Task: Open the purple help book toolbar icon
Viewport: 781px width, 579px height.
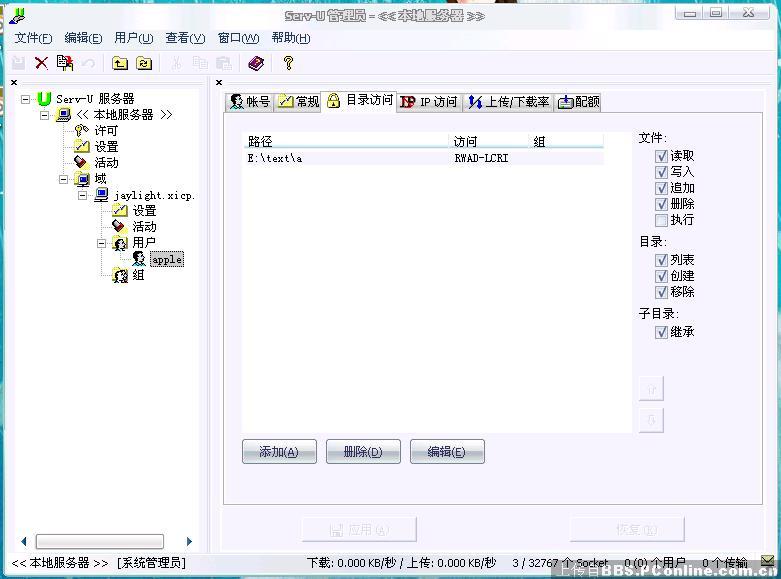Action: click(256, 63)
